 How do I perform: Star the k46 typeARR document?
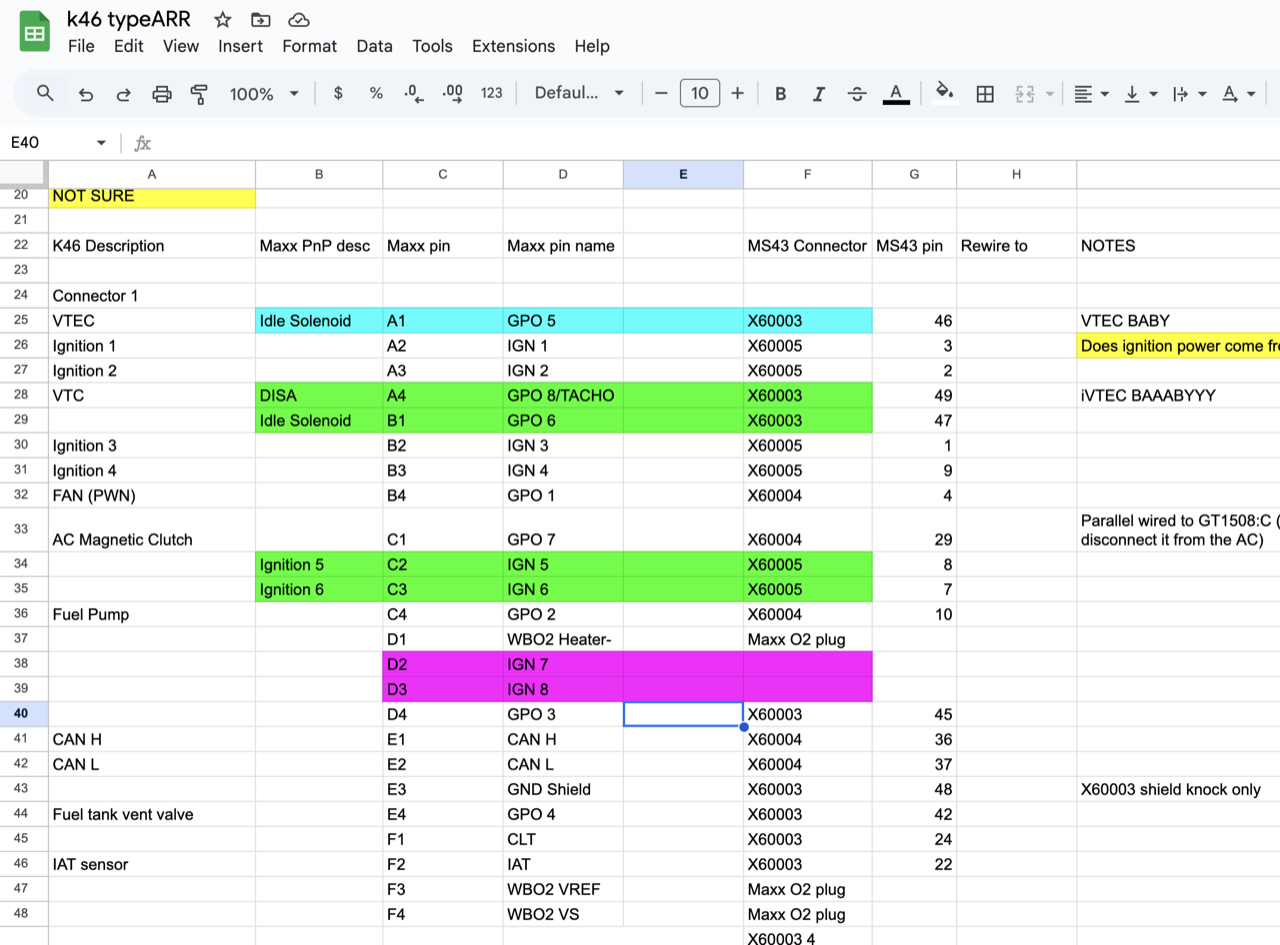pyautogui.click(x=223, y=20)
